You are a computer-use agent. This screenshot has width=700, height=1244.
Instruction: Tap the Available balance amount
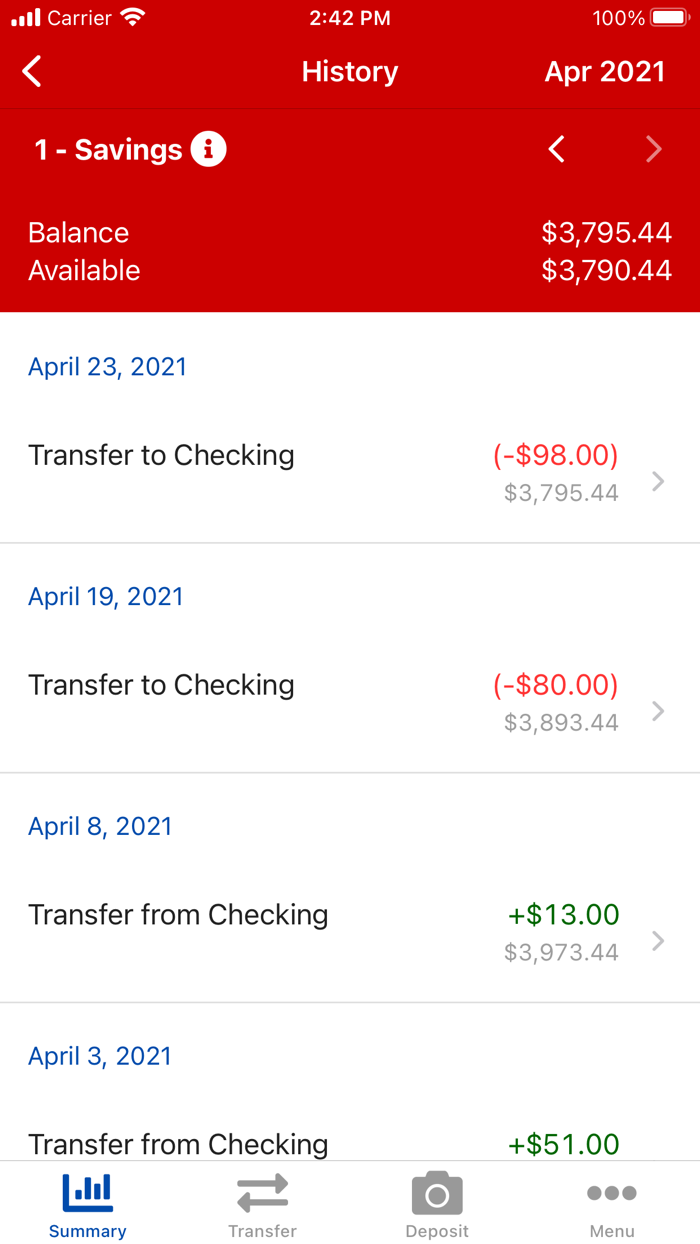pos(606,270)
